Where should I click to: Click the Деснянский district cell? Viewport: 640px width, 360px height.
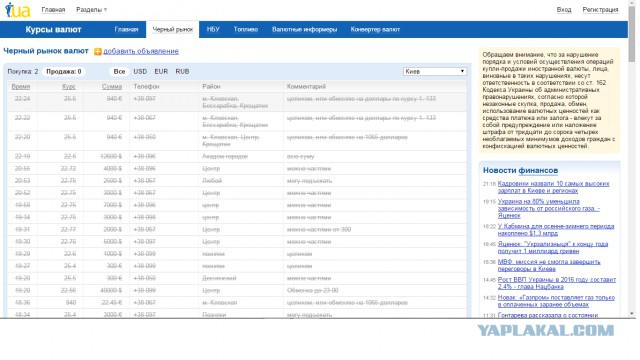coord(219,278)
